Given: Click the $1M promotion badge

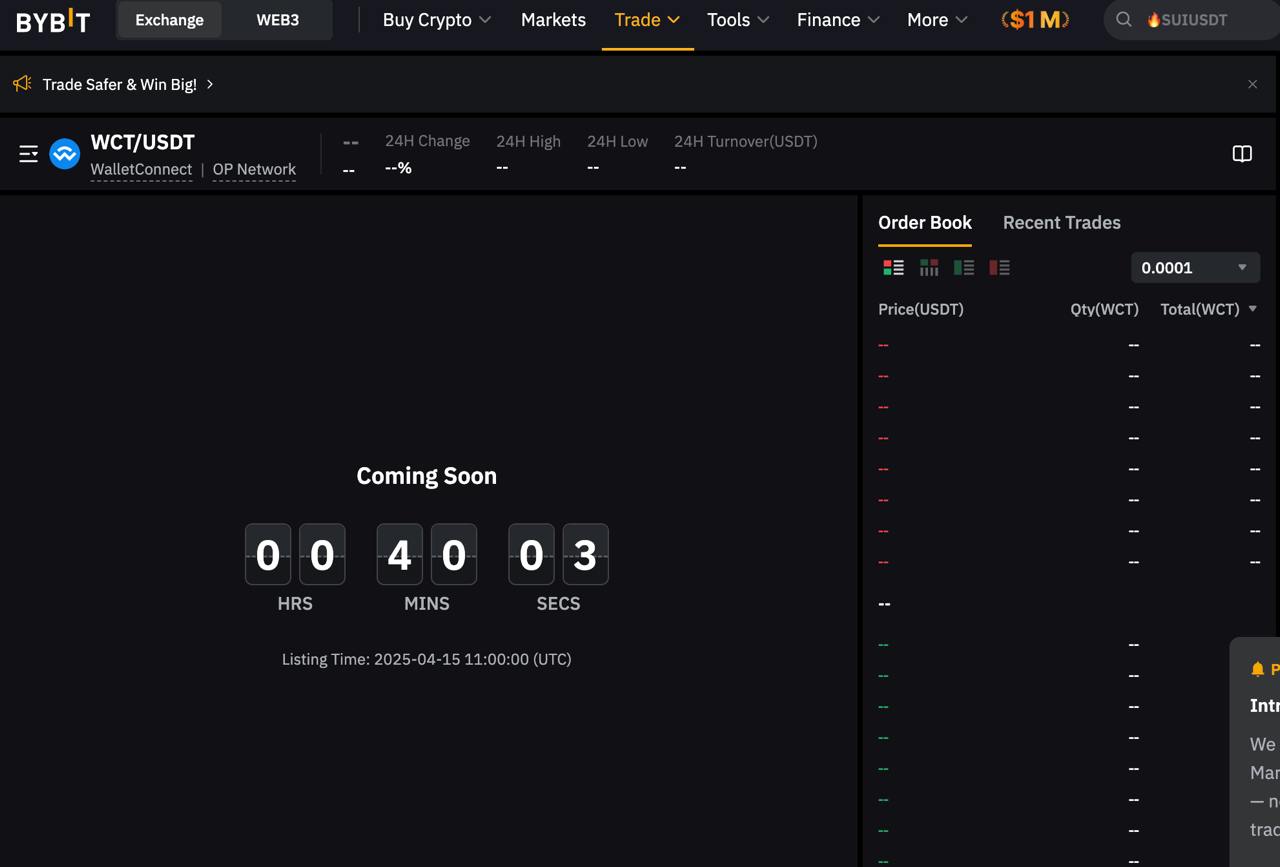Looking at the screenshot, I should [1035, 20].
